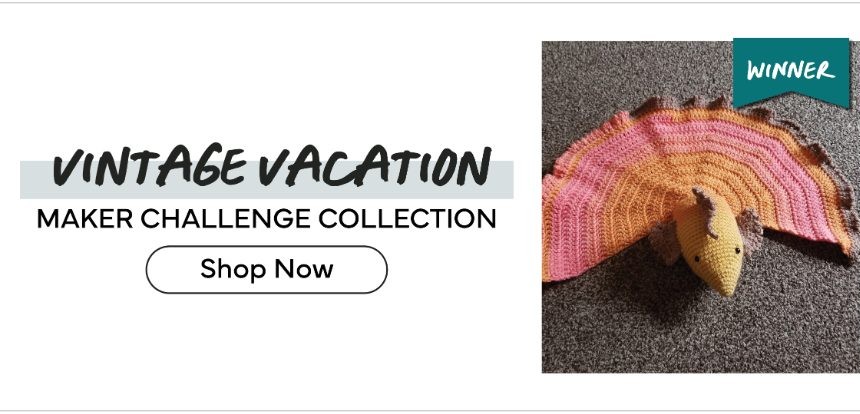Click the brown crest on the toy's head
Viewport: 860px width, 414px height.
[x=706, y=211]
